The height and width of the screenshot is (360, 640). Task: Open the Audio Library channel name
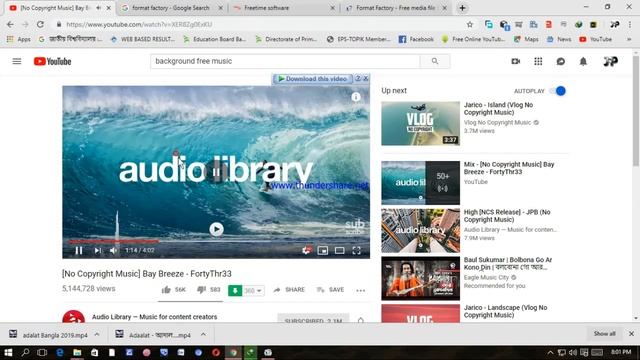154,317
